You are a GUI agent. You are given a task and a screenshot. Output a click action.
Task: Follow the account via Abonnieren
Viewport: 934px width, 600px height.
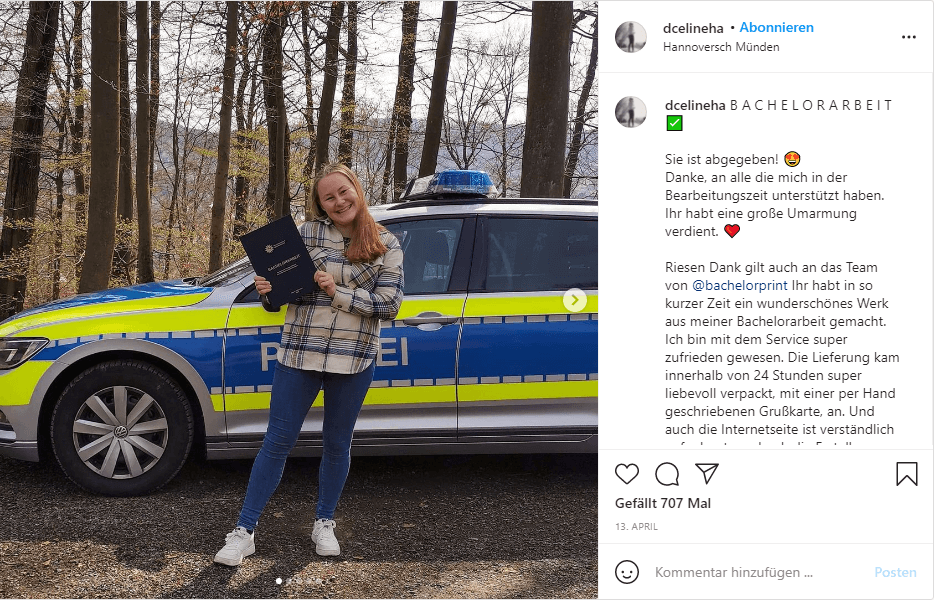(776, 27)
